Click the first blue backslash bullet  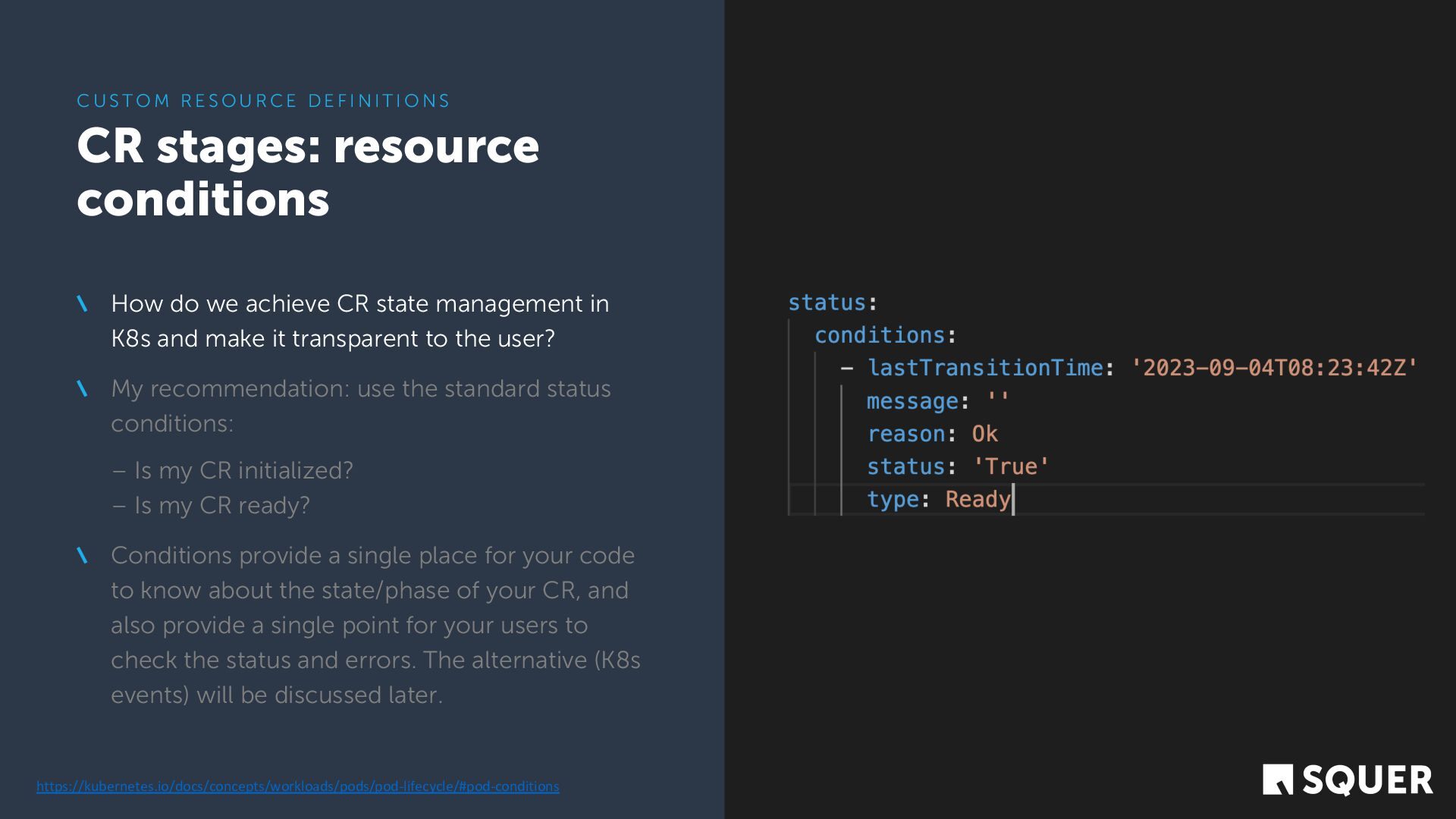coord(83,304)
